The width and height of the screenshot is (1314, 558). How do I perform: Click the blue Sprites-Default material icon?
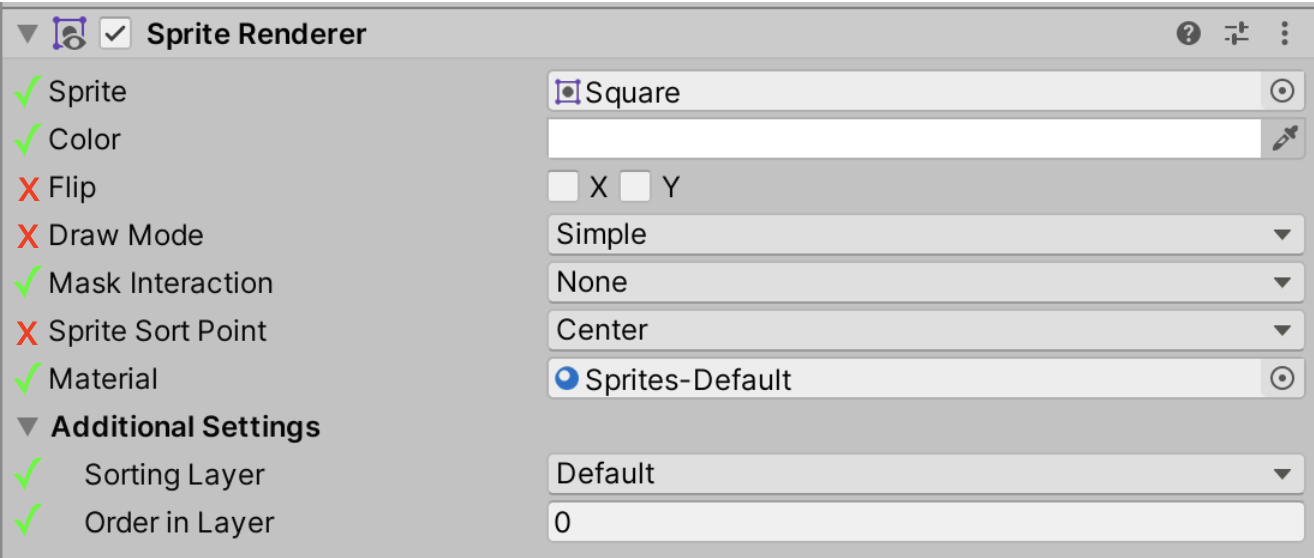567,379
